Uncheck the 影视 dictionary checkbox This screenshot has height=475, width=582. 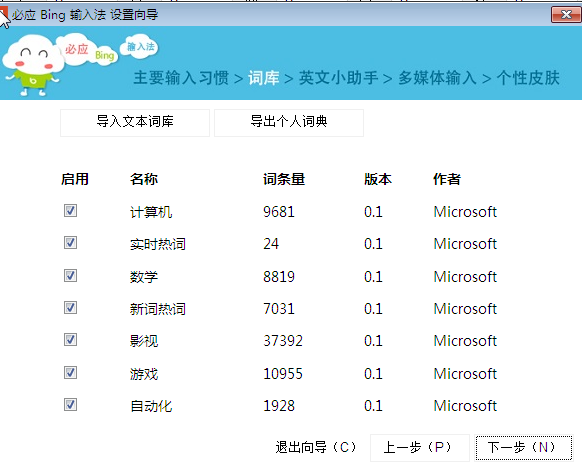click(71, 340)
